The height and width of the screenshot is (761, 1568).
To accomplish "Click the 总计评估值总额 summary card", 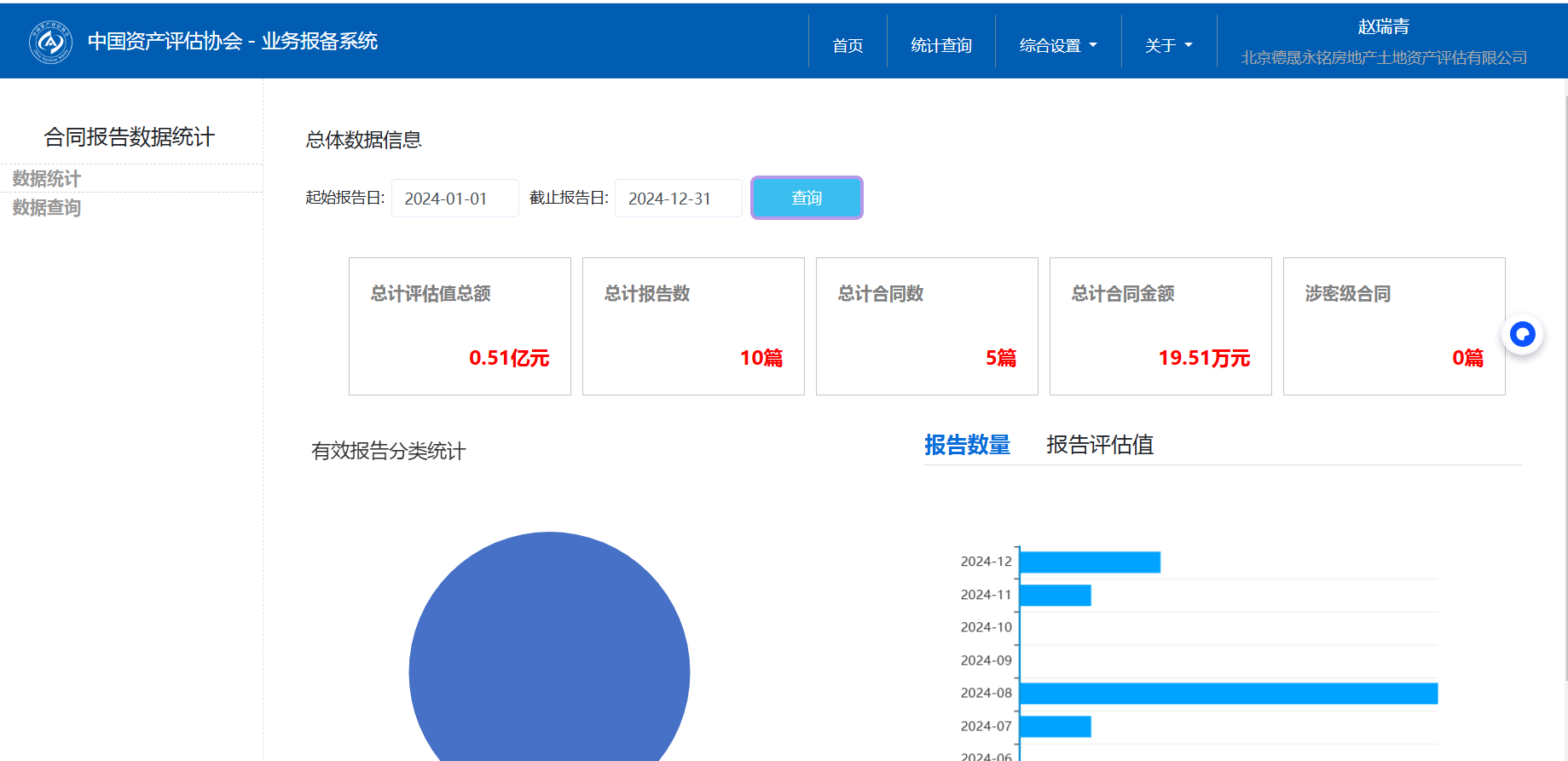I will tap(460, 326).
